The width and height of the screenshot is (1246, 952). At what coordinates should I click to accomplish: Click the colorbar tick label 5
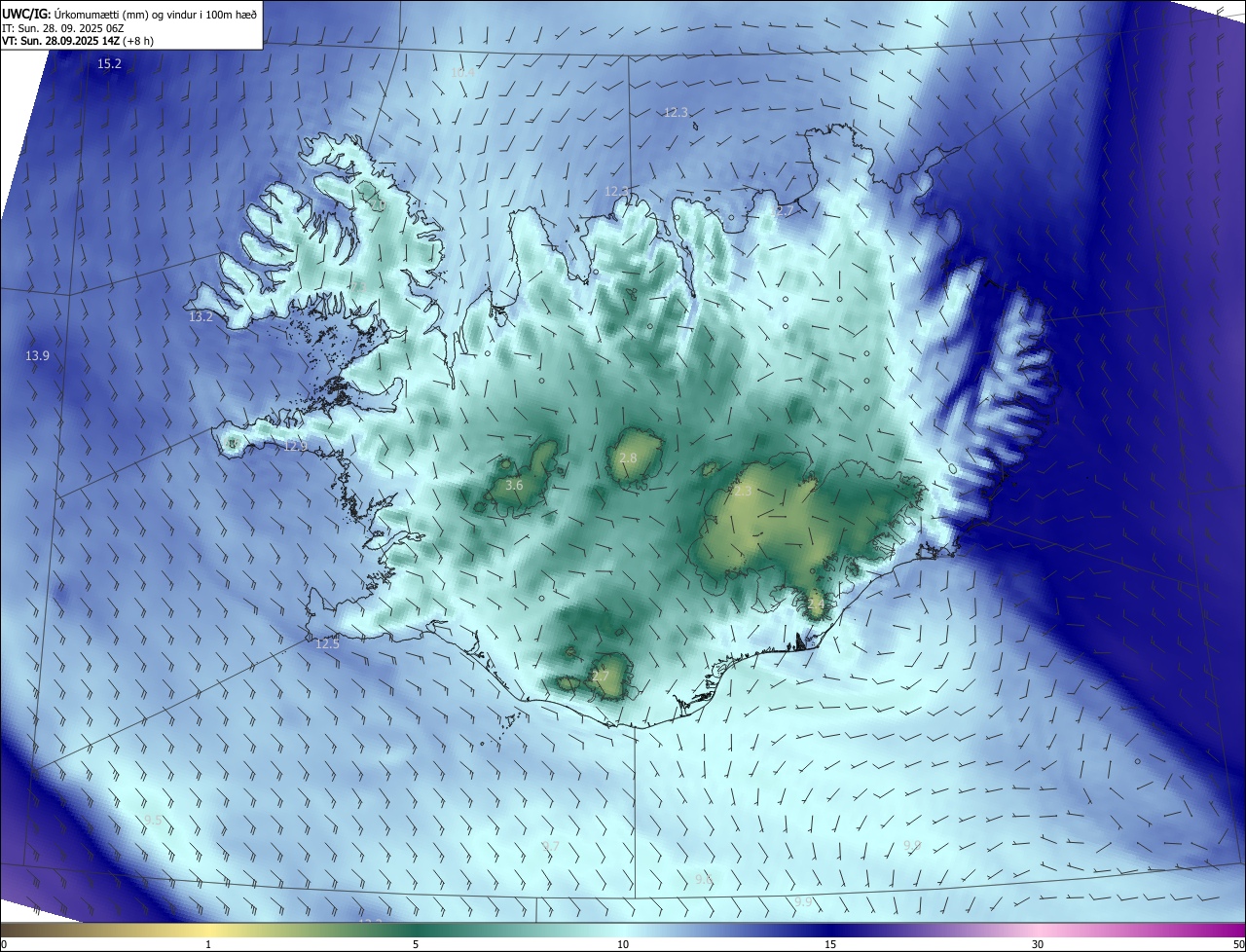(416, 944)
